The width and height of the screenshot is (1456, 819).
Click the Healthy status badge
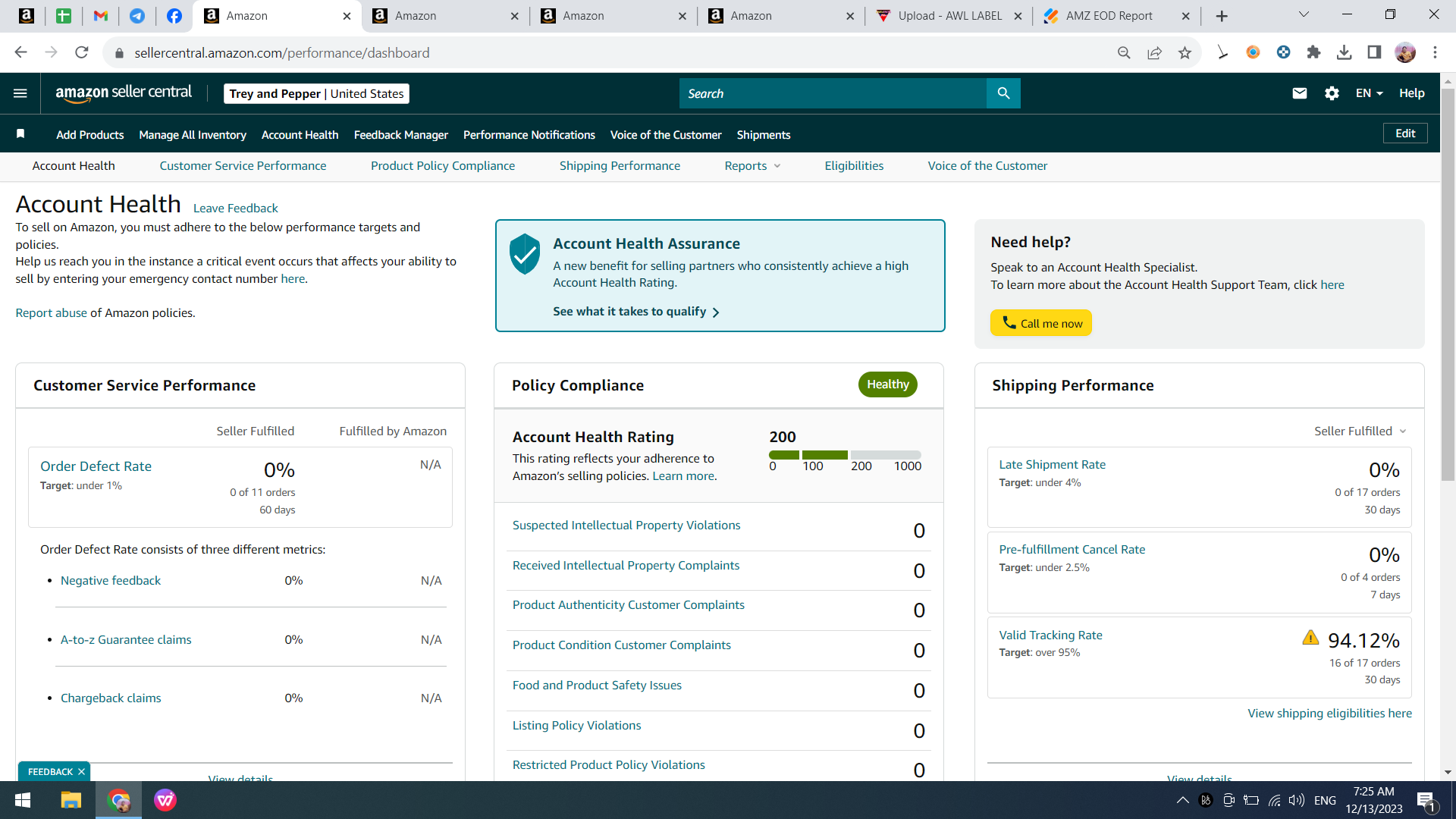click(888, 384)
